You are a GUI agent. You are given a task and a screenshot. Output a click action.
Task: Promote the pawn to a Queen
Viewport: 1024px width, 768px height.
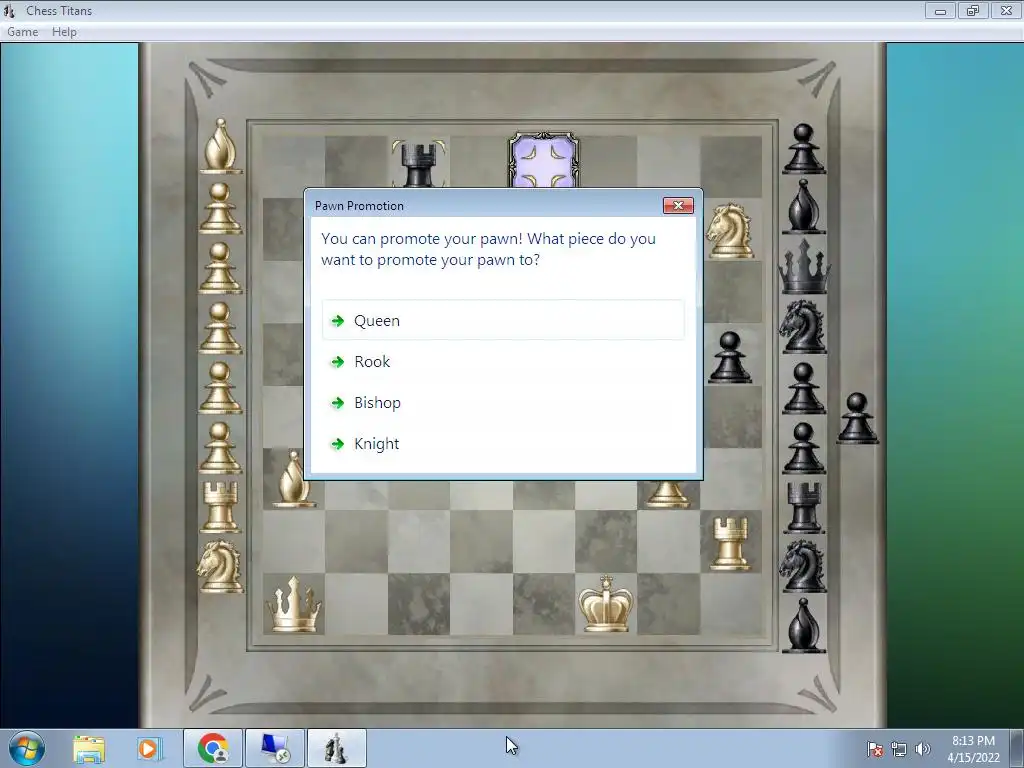(x=503, y=320)
